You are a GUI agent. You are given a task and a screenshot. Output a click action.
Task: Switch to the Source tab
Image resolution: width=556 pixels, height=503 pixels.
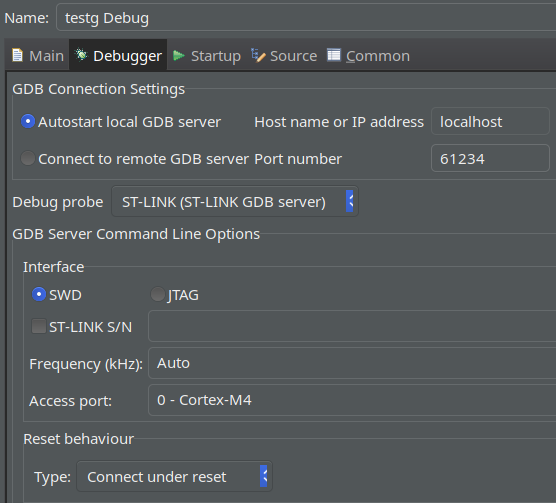coord(284,56)
